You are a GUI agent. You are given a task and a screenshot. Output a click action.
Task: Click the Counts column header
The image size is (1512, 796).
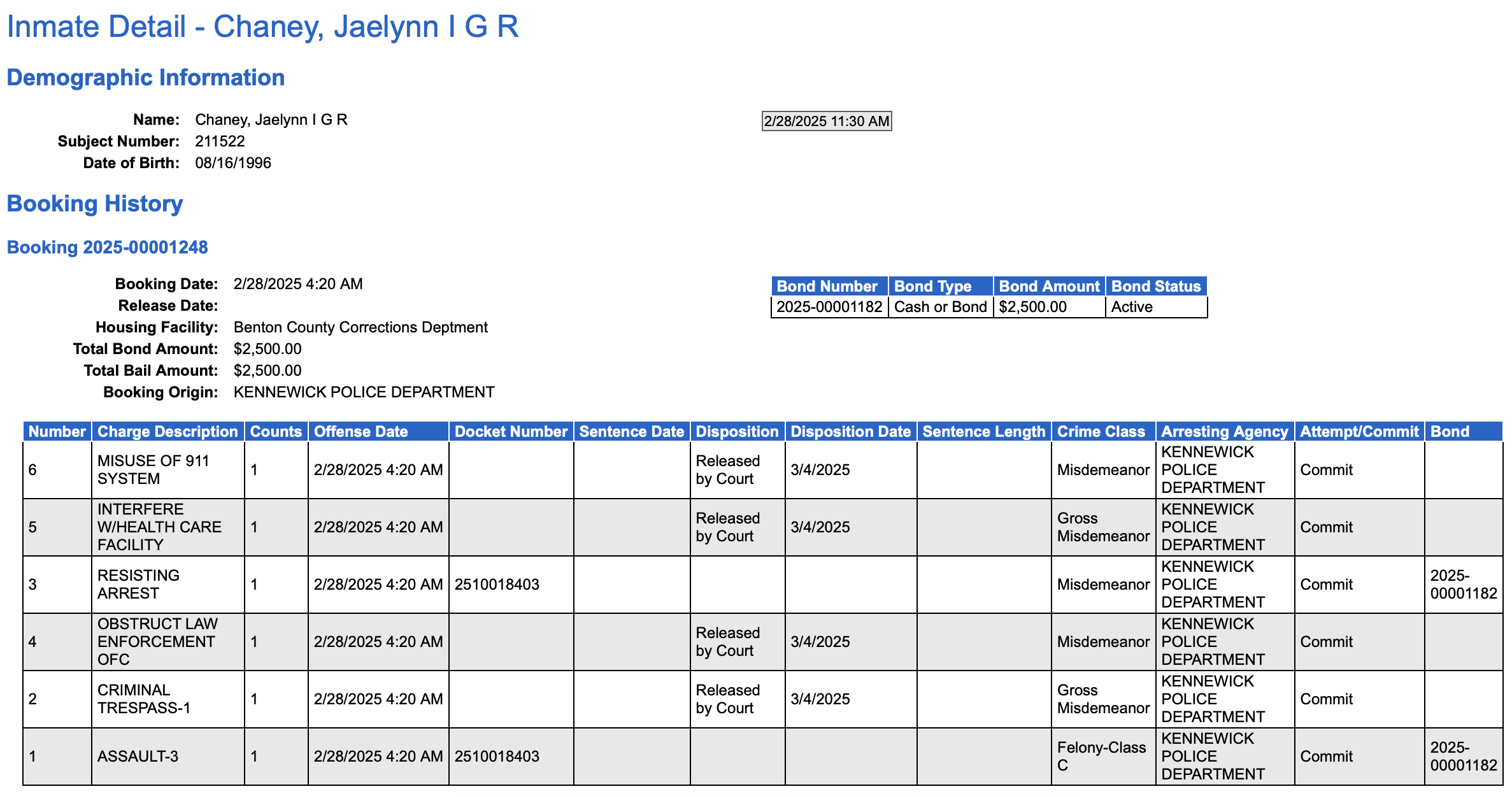pyautogui.click(x=276, y=432)
